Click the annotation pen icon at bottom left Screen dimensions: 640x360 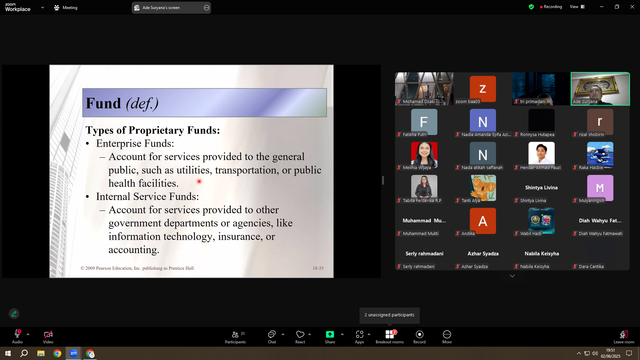coord(14,314)
